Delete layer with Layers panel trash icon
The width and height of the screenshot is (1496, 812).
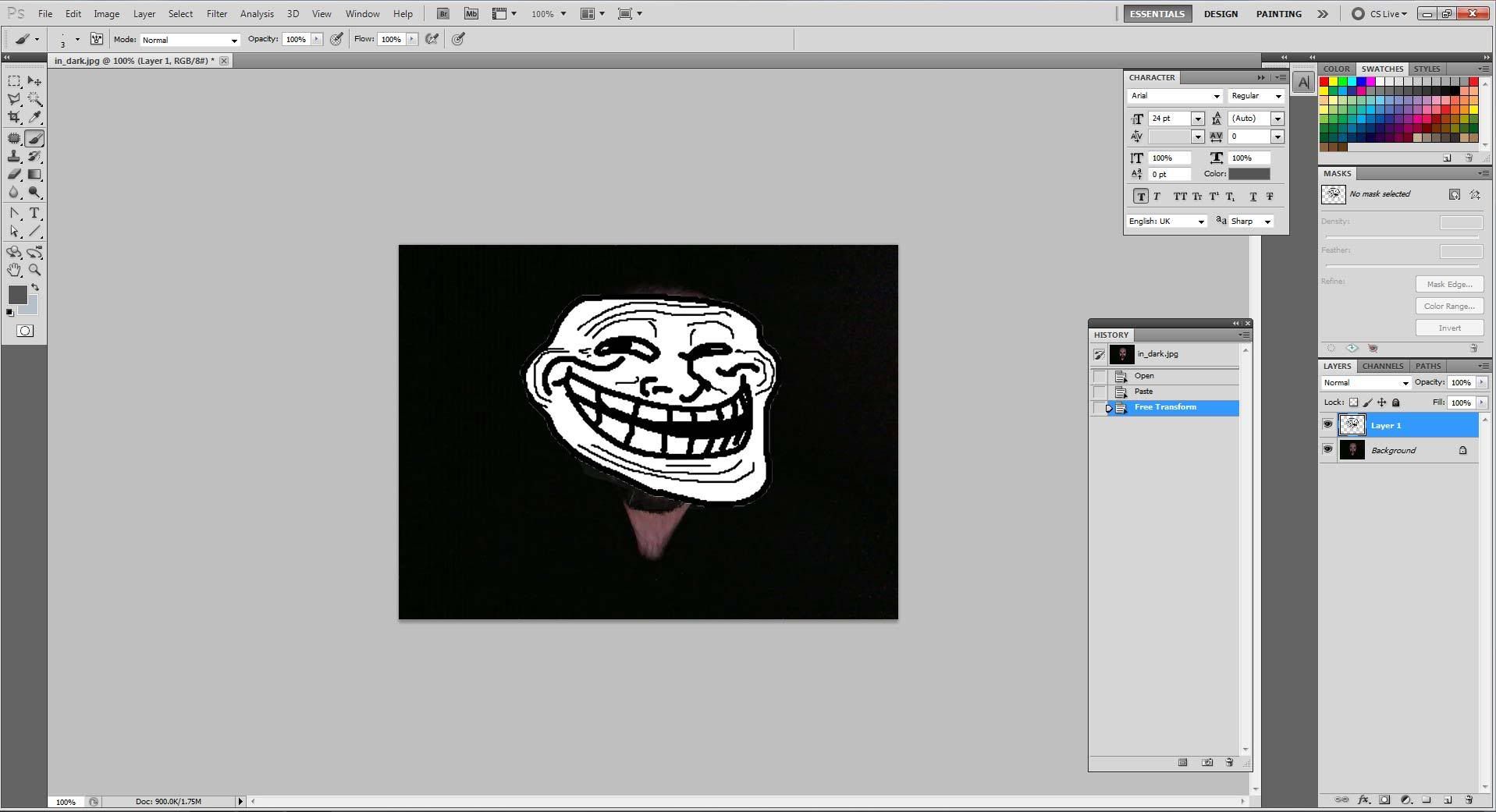[1469, 800]
